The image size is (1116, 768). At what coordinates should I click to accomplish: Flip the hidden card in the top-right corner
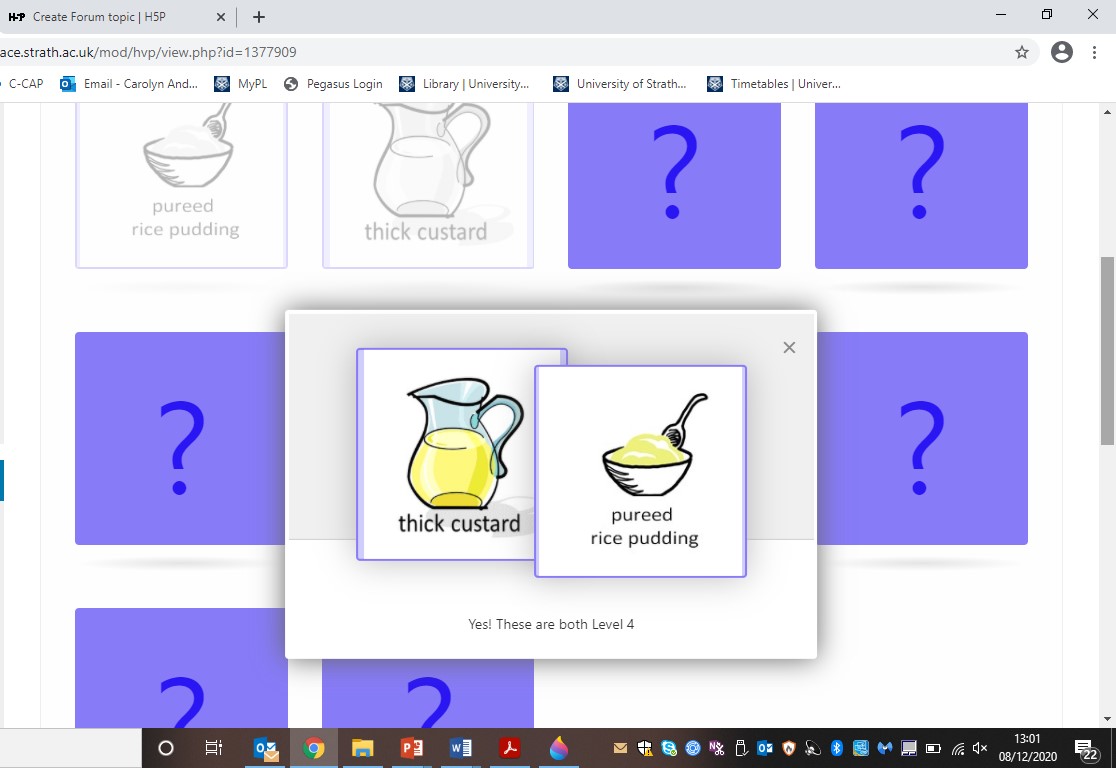pyautogui.click(x=921, y=185)
